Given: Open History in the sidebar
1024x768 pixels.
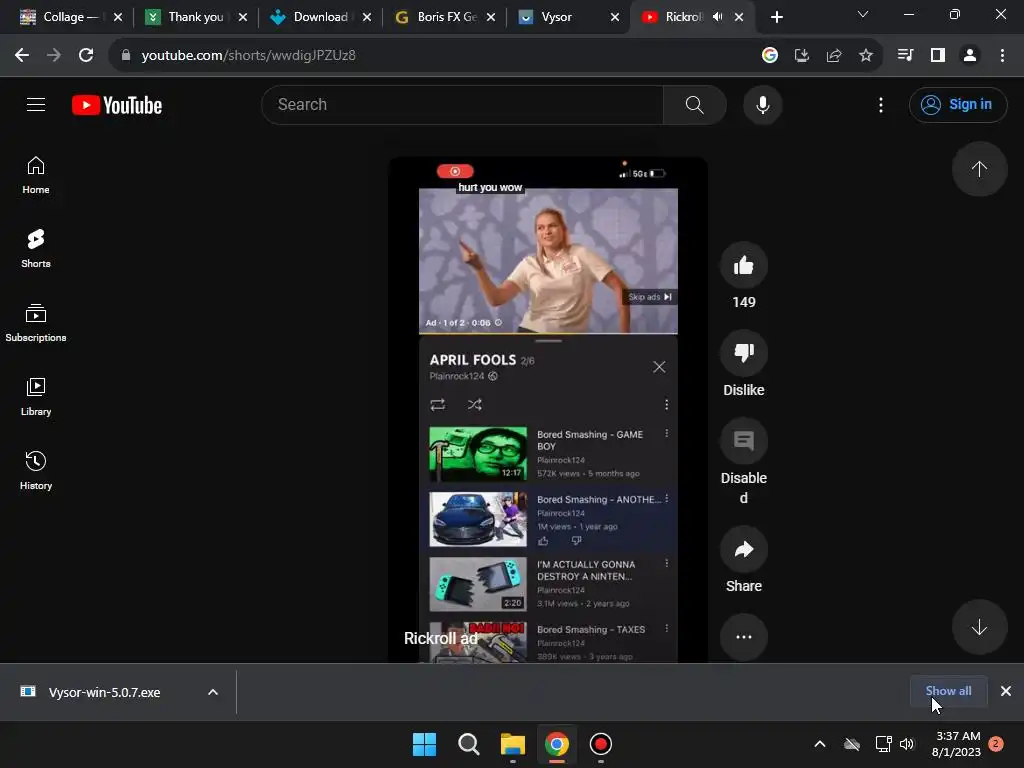Looking at the screenshot, I should coord(36,470).
